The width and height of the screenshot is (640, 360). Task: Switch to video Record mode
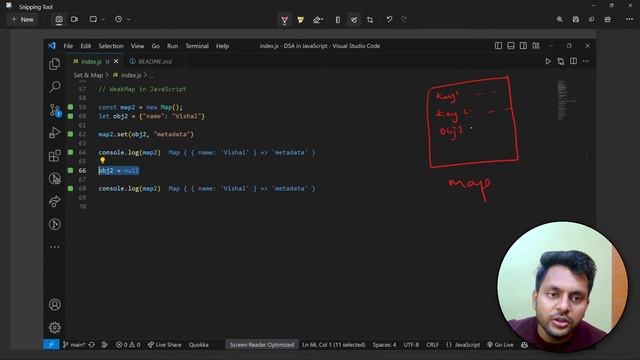point(74,19)
